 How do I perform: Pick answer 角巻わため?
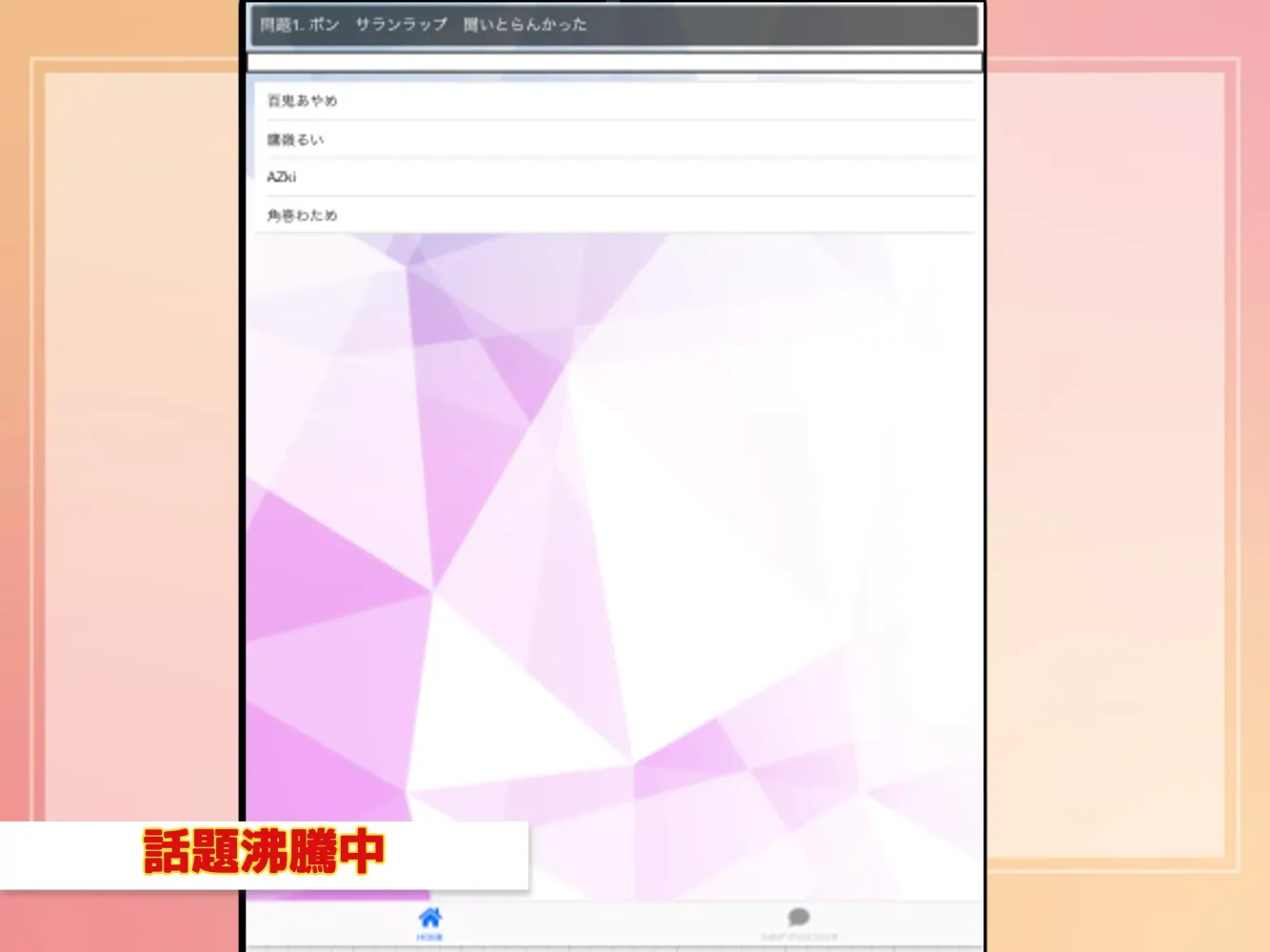tap(302, 216)
